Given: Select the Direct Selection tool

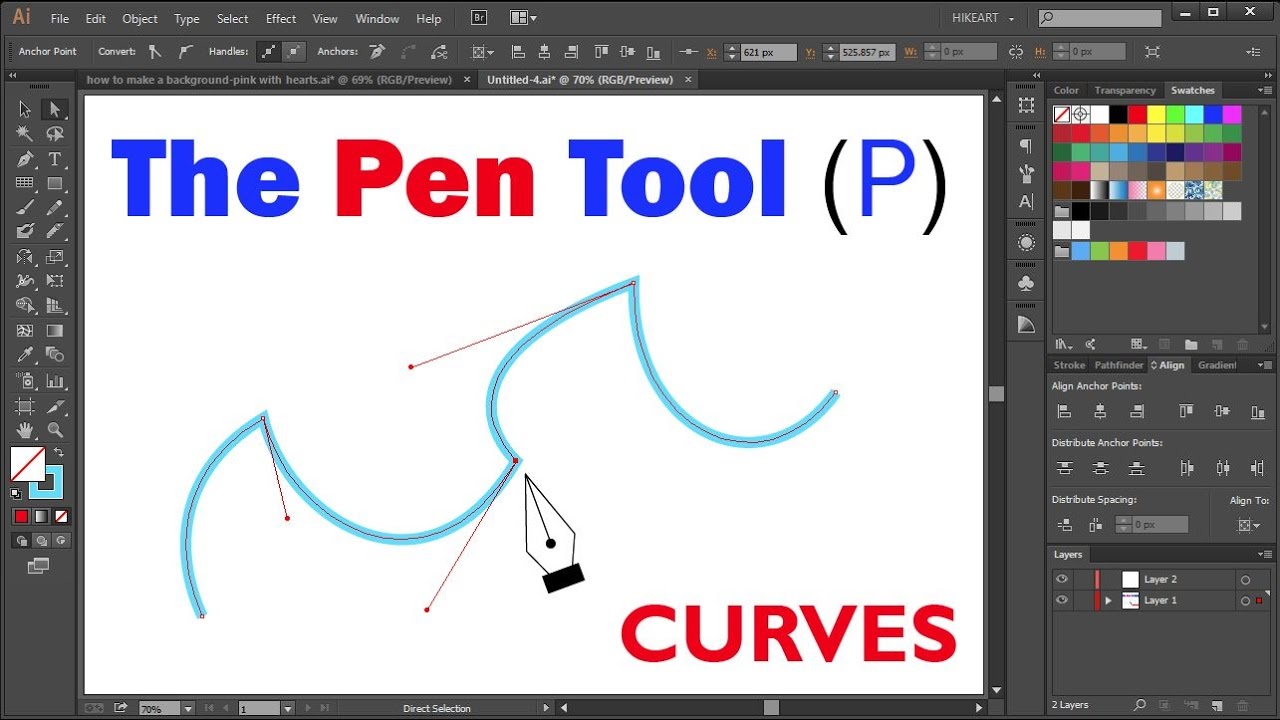Looking at the screenshot, I should pos(55,109).
